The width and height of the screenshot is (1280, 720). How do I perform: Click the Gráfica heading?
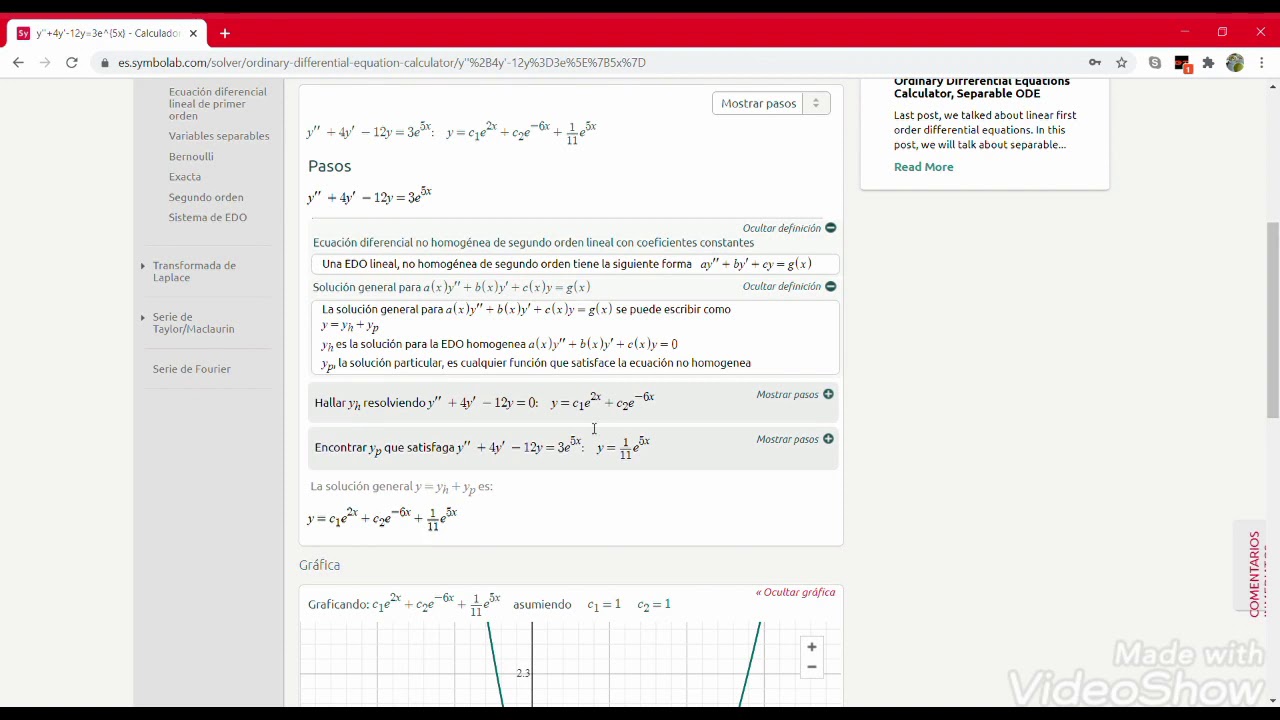(x=320, y=565)
